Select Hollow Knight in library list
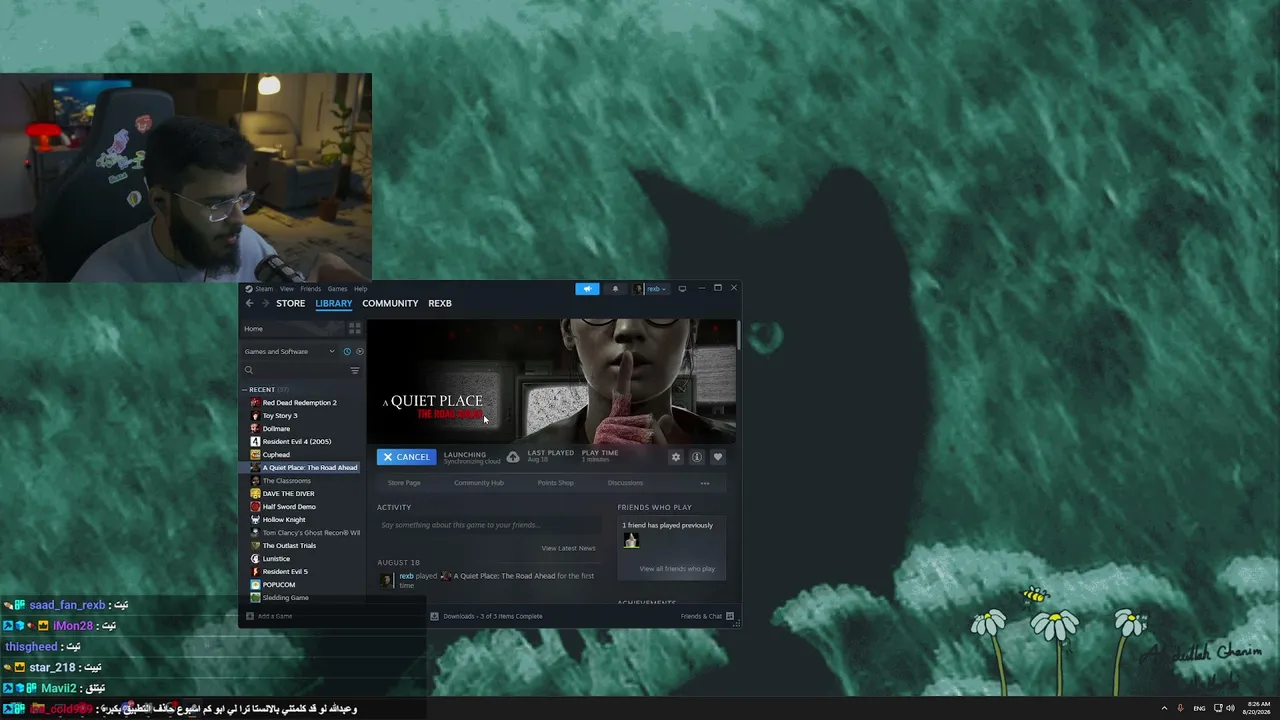 pyautogui.click(x=300, y=520)
